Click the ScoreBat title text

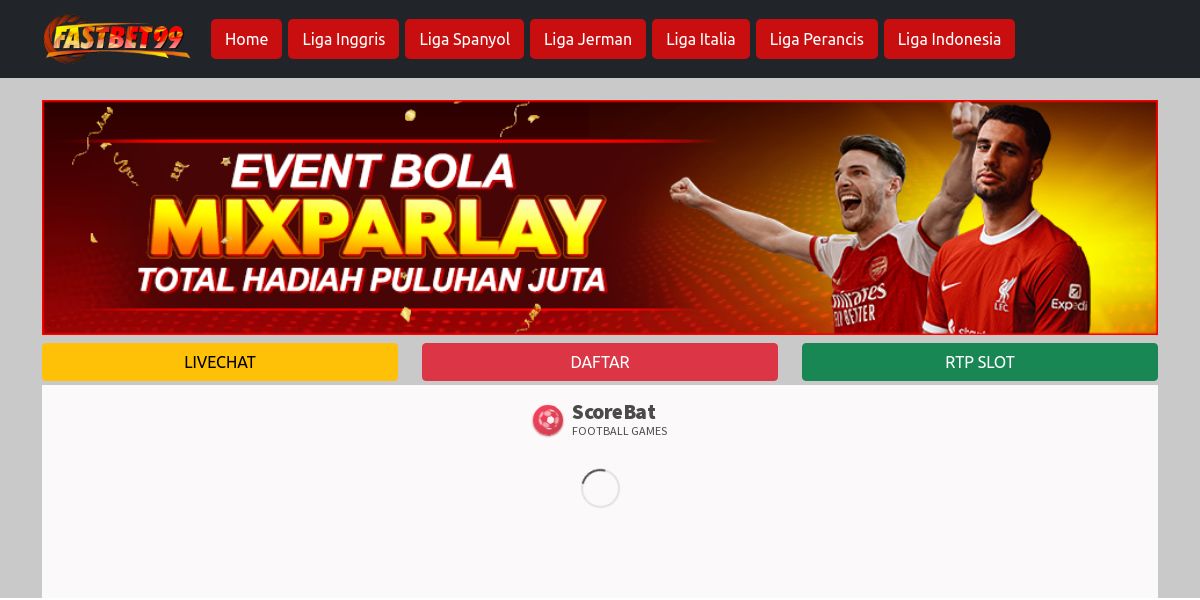(613, 412)
